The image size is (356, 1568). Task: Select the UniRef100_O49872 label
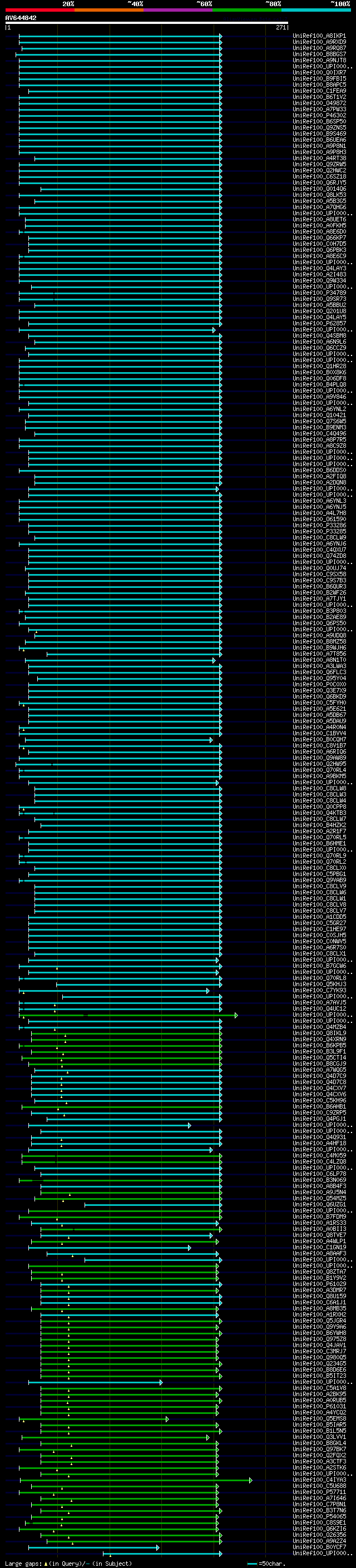(319, 103)
